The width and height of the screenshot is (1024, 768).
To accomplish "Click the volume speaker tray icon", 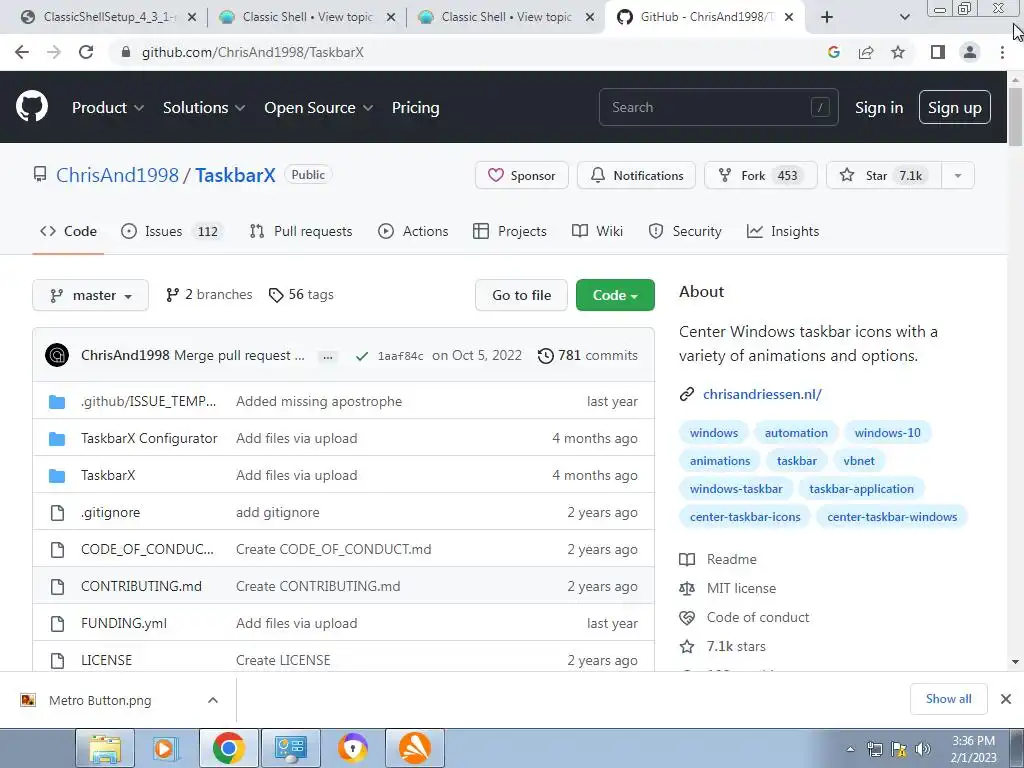I will point(922,749).
